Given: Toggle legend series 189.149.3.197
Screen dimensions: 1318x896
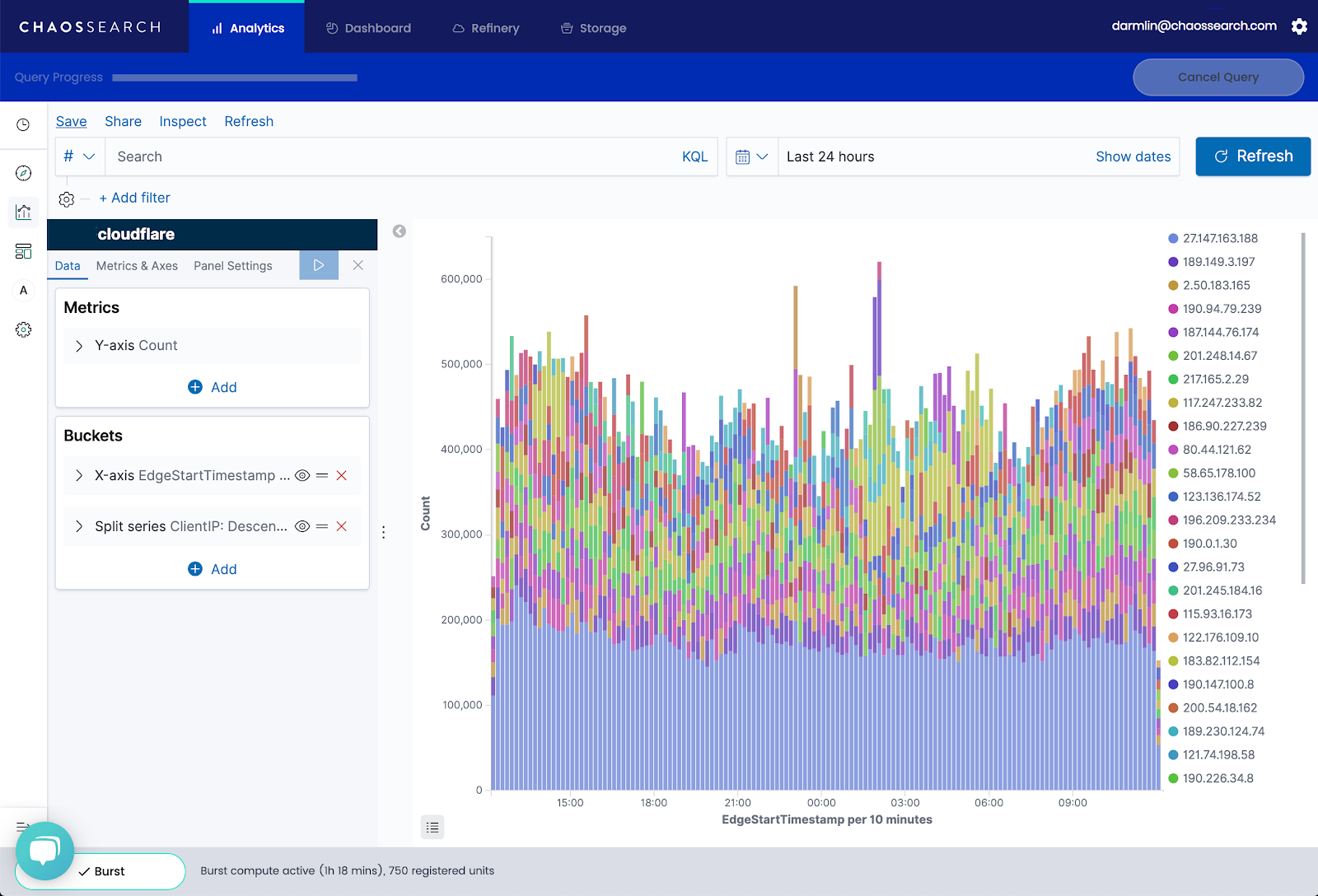Looking at the screenshot, I should 1212,262.
